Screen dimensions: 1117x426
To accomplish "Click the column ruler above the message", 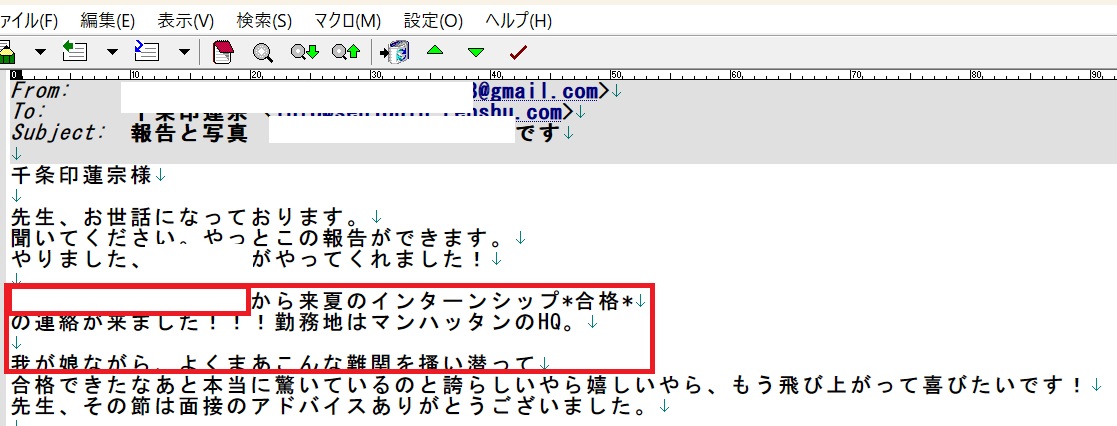I will 558,75.
